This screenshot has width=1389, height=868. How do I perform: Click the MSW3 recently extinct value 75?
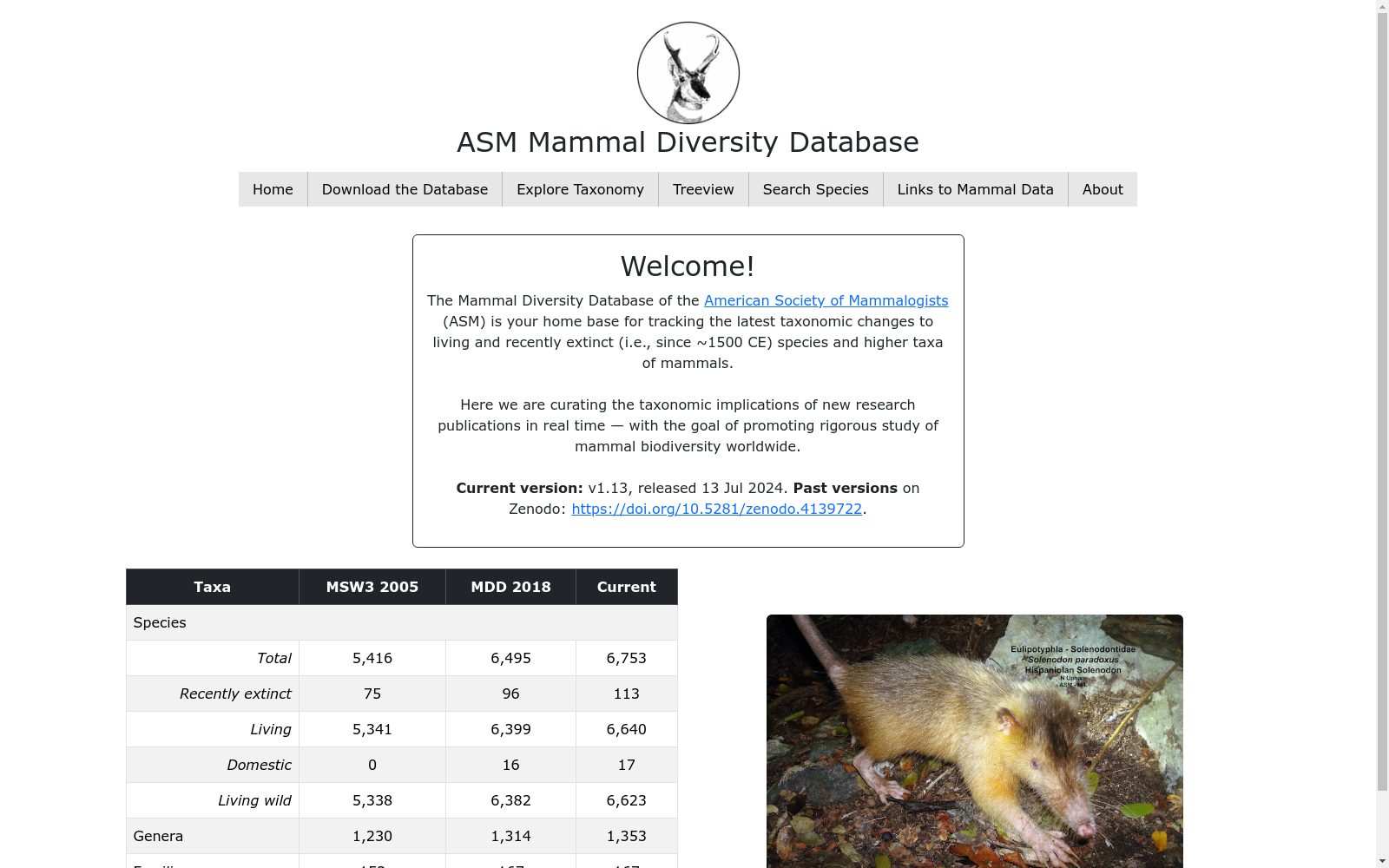tap(372, 694)
